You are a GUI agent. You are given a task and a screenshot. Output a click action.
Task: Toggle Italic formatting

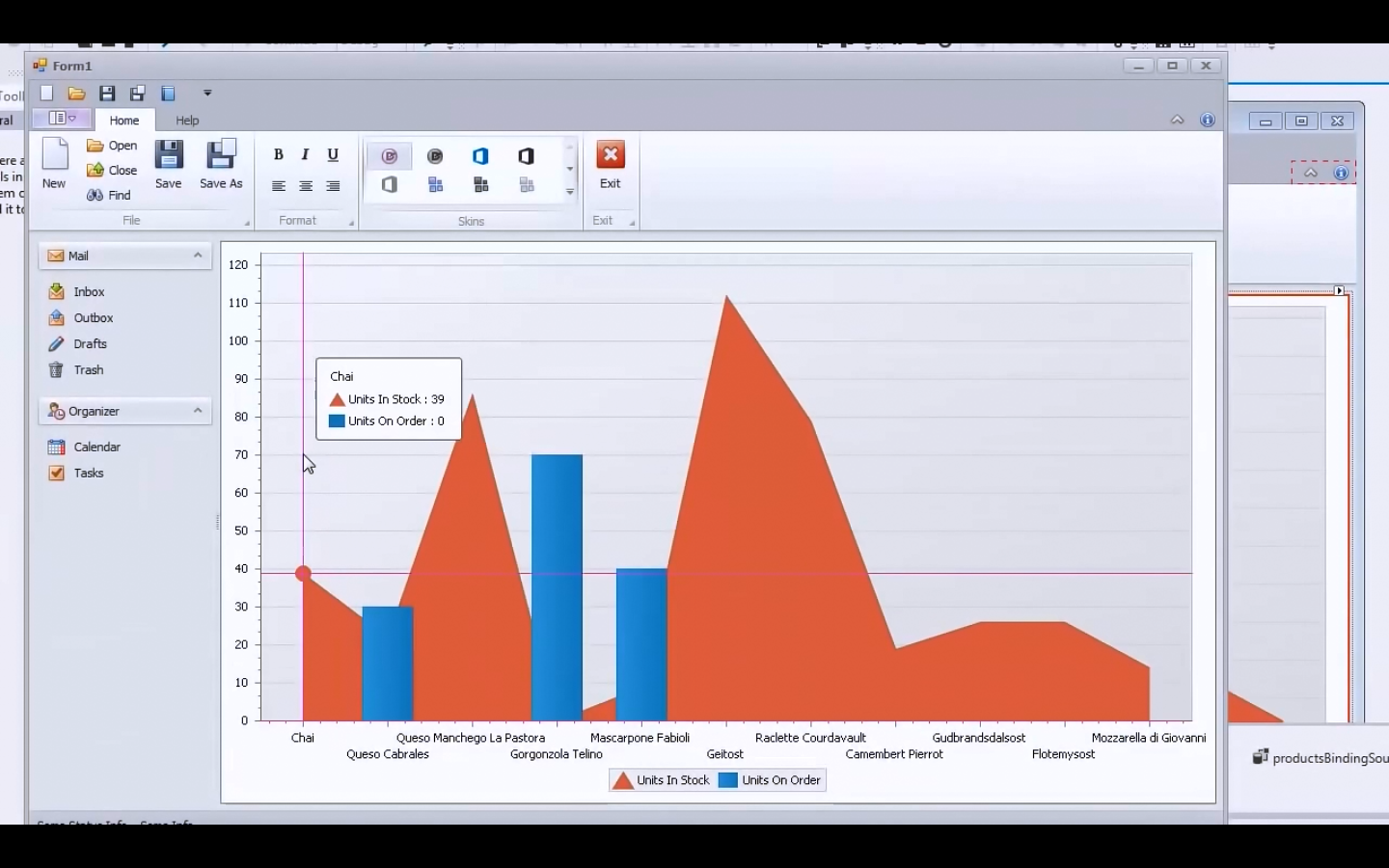pyautogui.click(x=305, y=154)
